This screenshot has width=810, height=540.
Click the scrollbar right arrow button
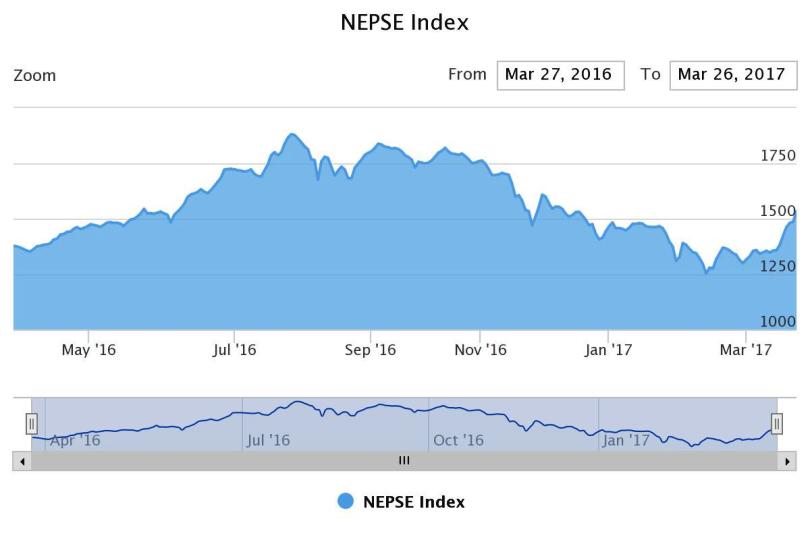tap(788, 461)
